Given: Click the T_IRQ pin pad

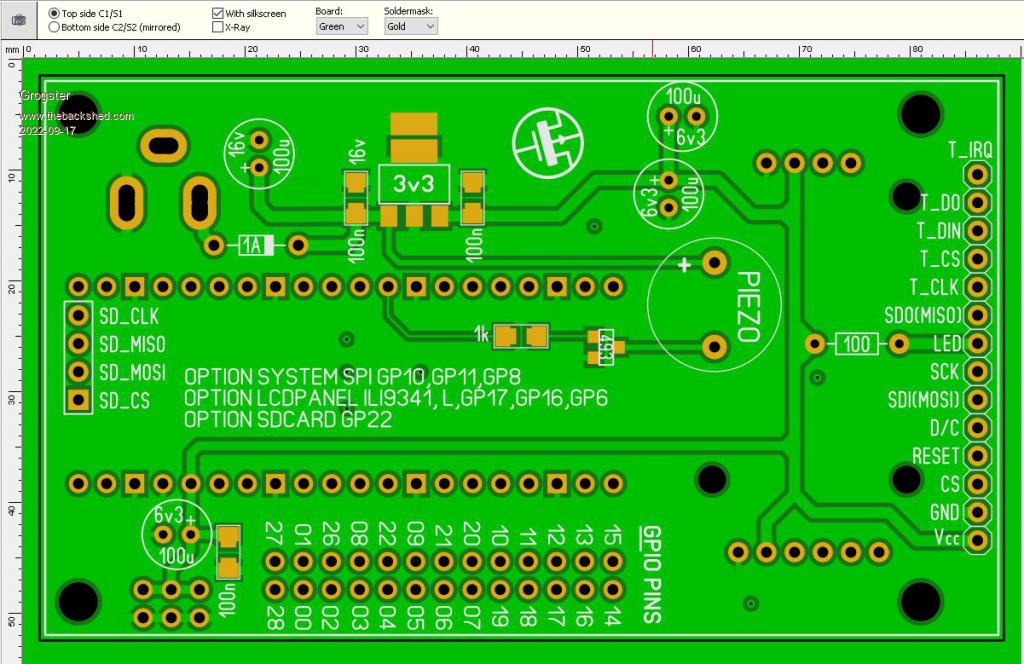Looking at the screenshot, I should tap(977, 174).
